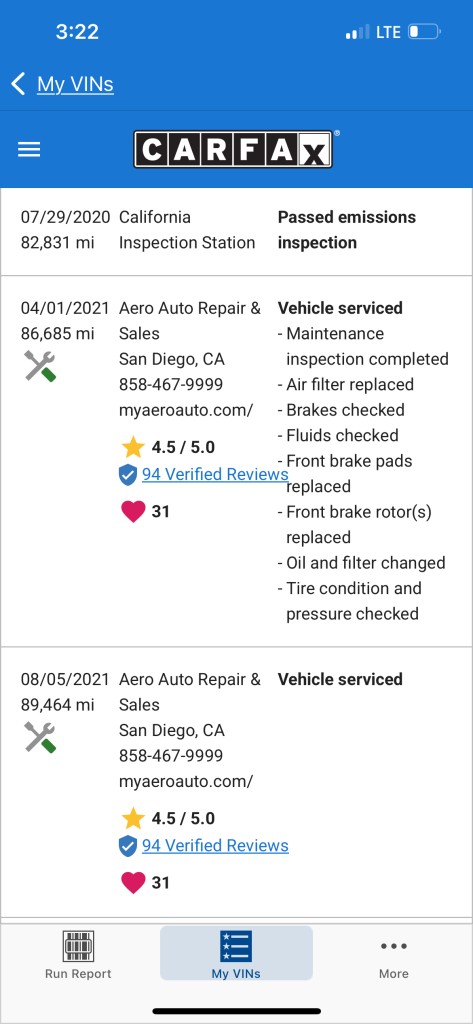Tap the pink heart in the 04/01/2021 entry
The height and width of the screenshot is (1024, 473).
click(133, 511)
